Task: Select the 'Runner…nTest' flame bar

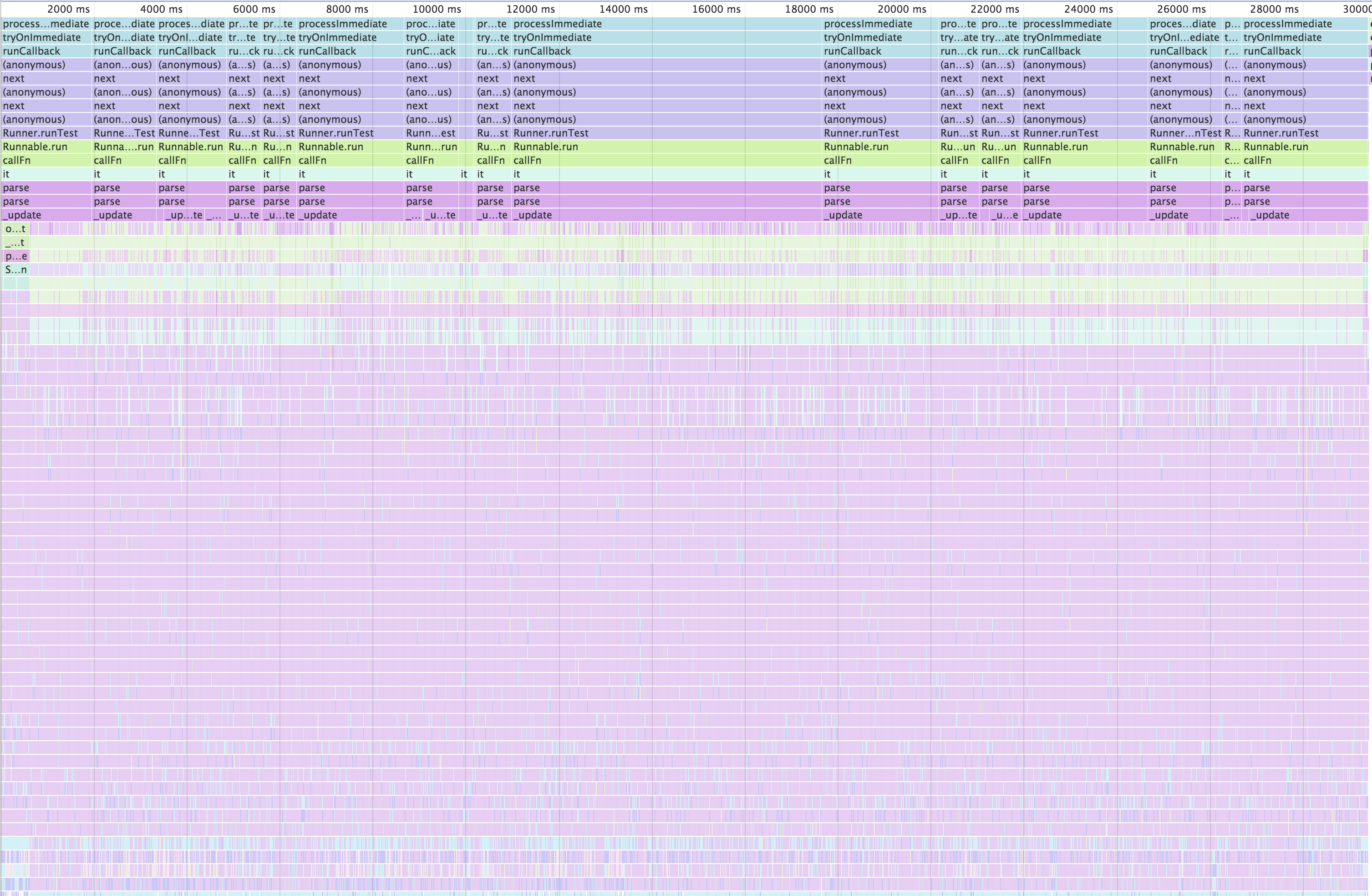Action: [x=1185, y=133]
